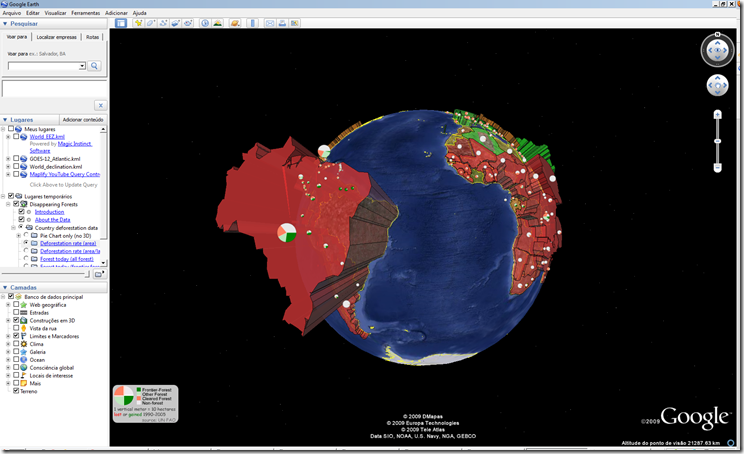The image size is (744, 454).
Task: Enable the Estradas layer checkbox
Action: [x=17, y=313]
